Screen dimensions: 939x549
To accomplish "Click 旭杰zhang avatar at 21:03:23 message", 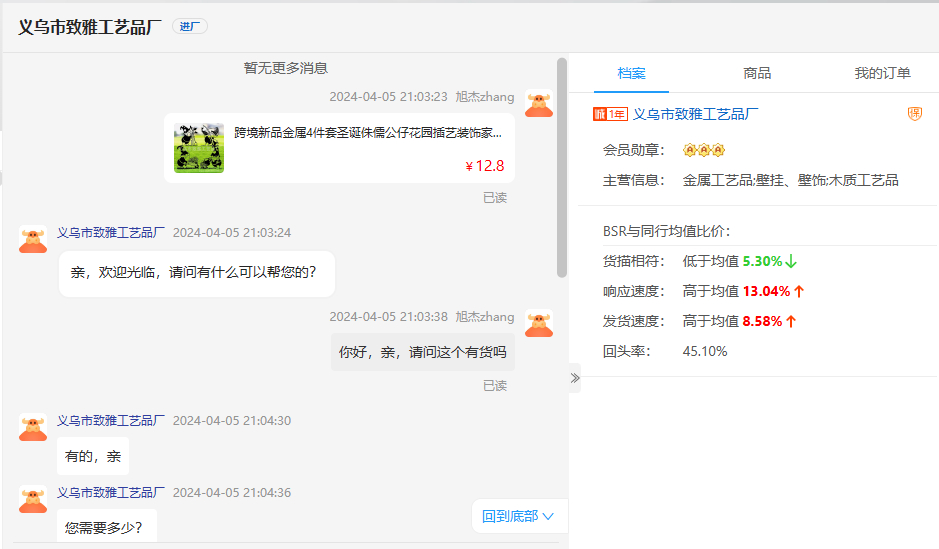I will point(539,104).
